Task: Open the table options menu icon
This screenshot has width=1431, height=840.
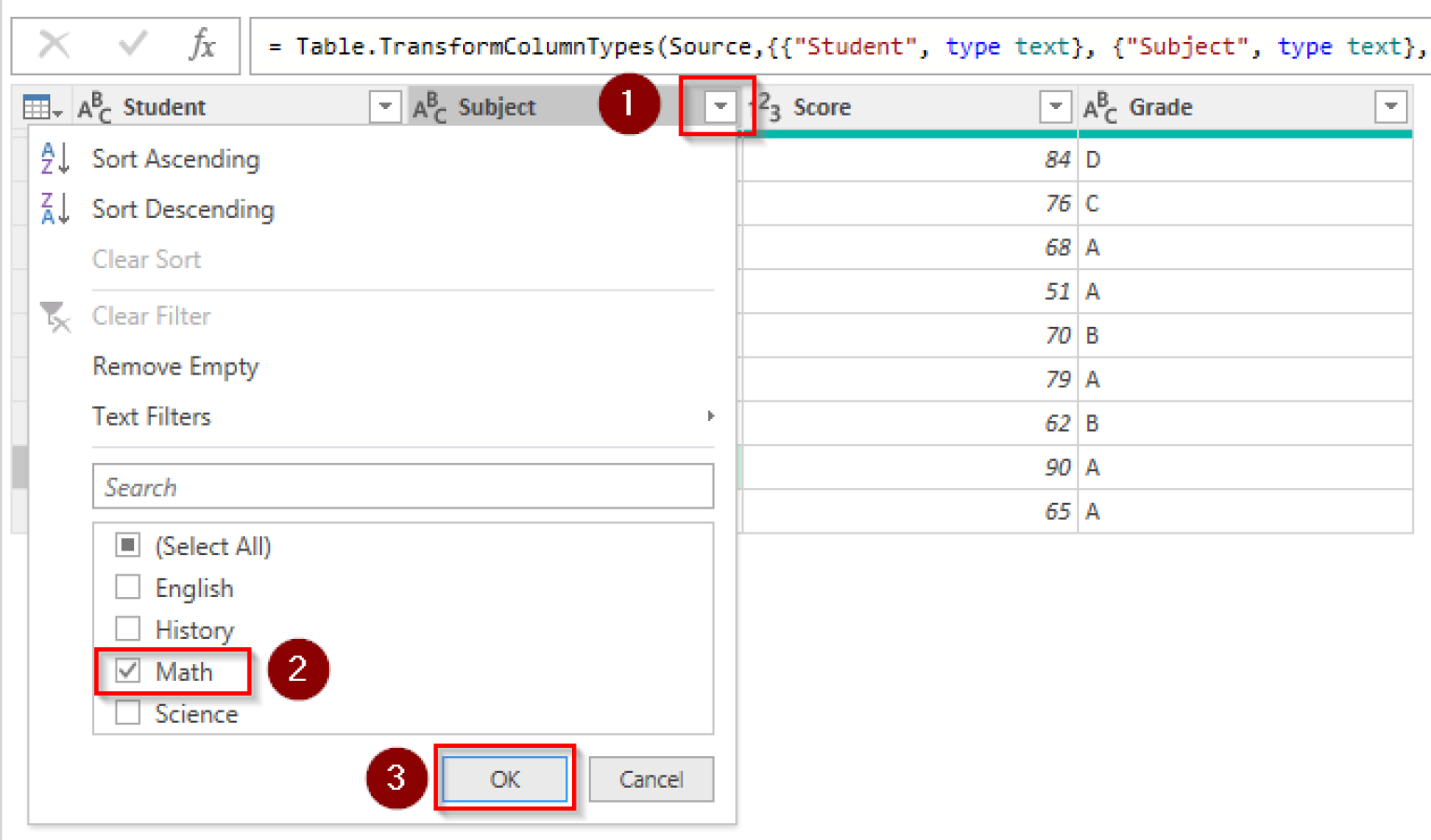Action: click(x=37, y=105)
